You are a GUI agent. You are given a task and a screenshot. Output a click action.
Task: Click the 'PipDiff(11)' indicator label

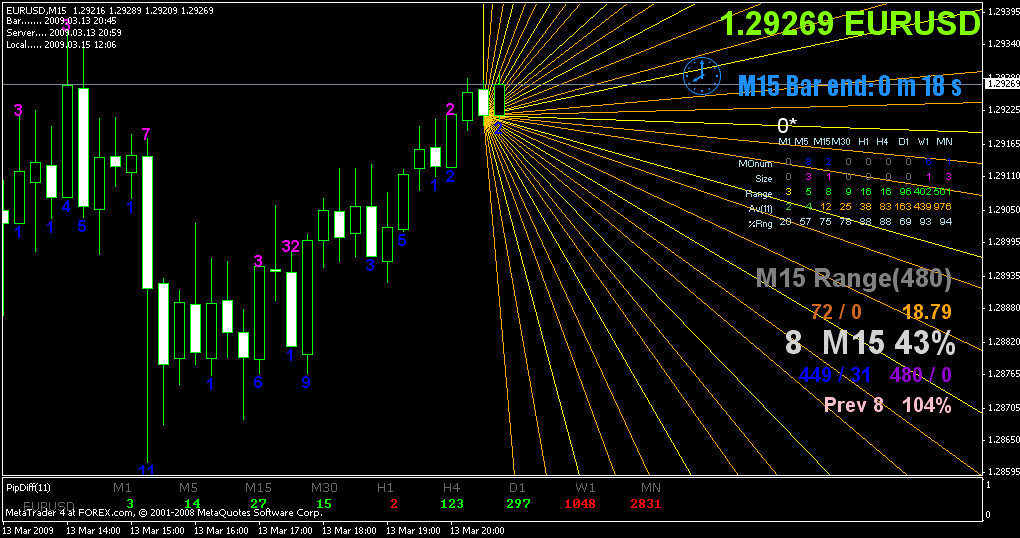pyautogui.click(x=28, y=487)
